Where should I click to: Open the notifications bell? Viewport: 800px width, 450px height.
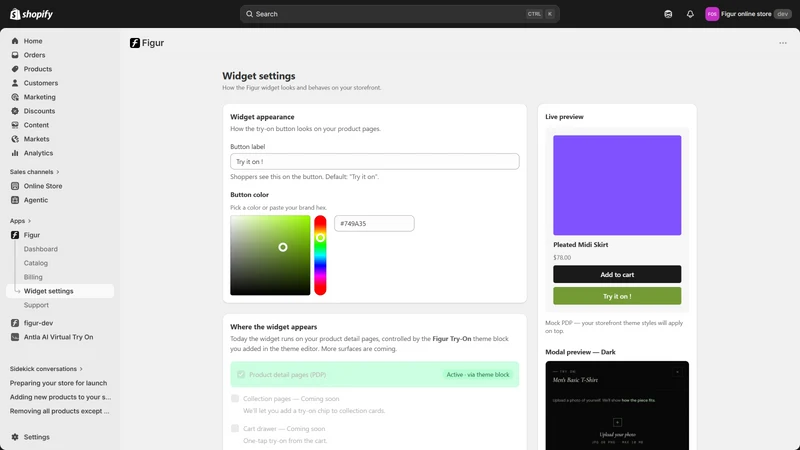[690, 14]
